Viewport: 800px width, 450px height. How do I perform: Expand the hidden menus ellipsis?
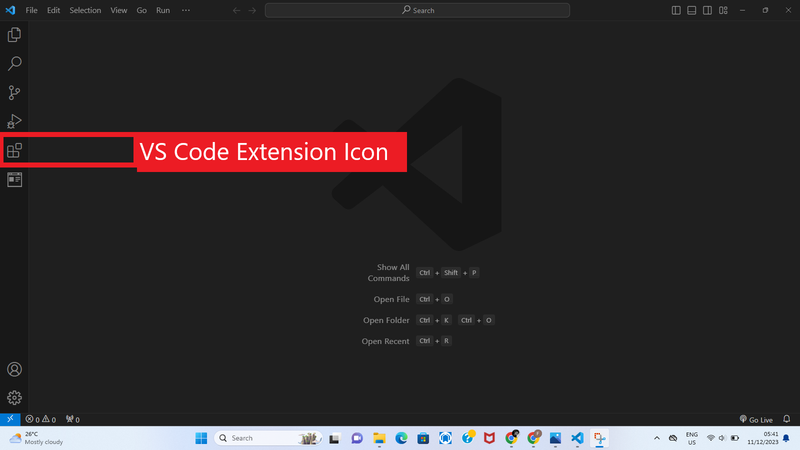tap(186, 10)
